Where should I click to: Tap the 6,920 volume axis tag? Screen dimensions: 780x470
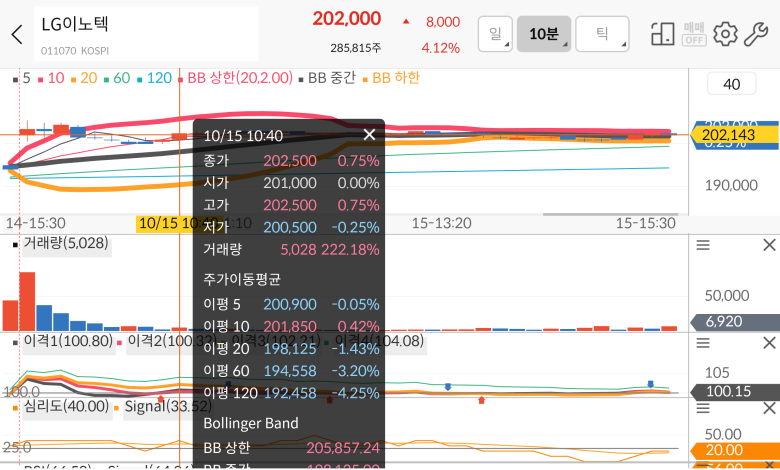coord(735,322)
